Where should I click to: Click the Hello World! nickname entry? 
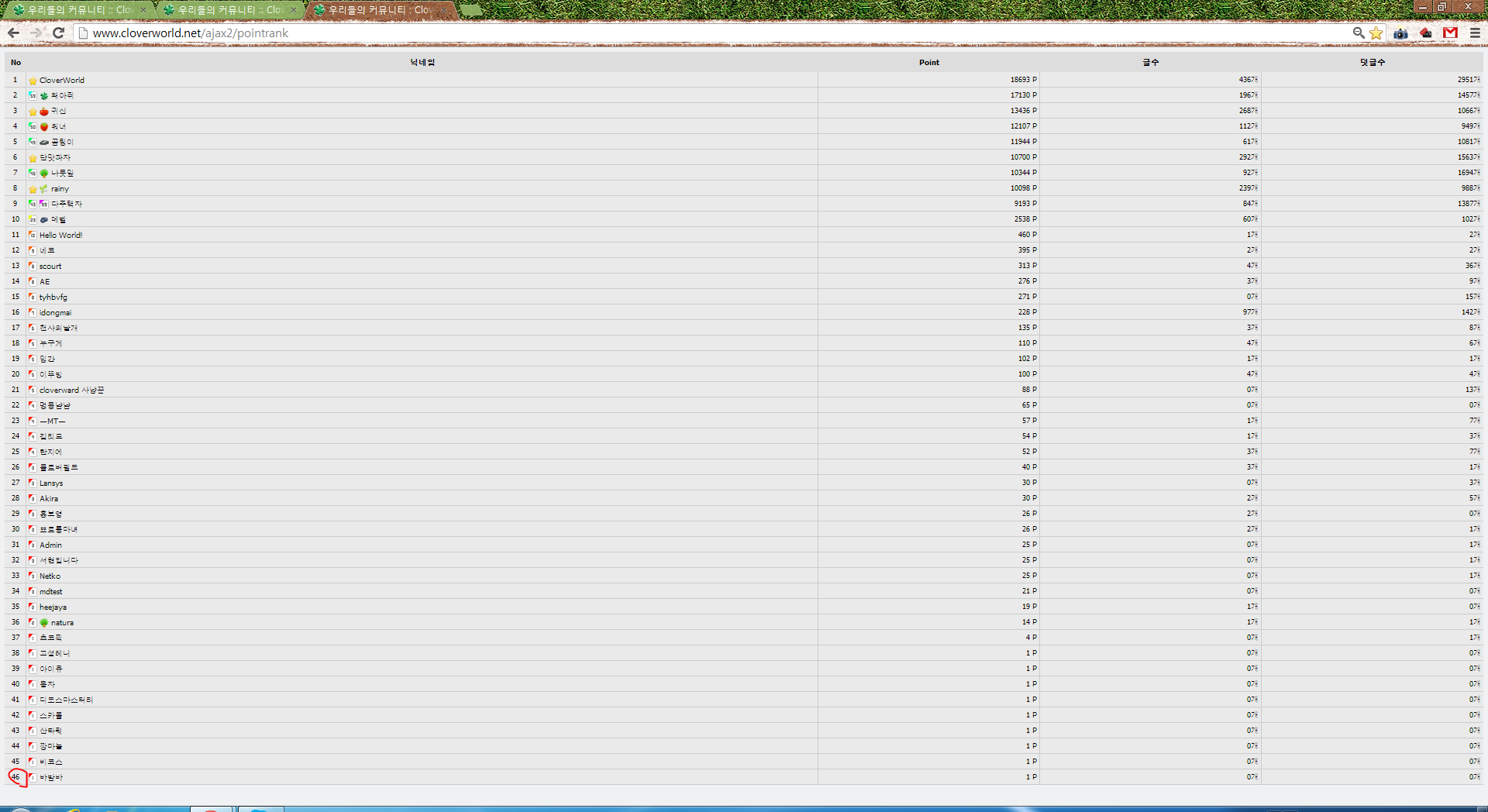[60, 236]
